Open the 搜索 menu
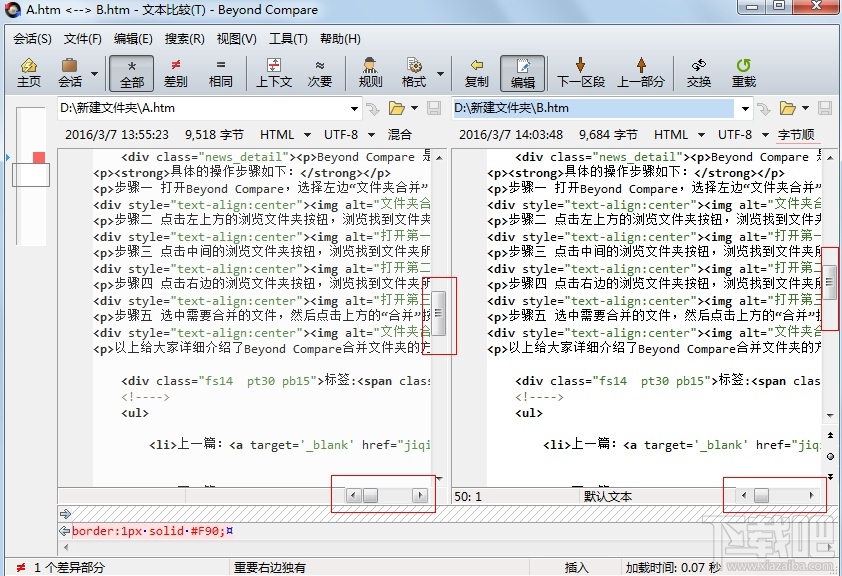Screen dimensions: 842x576 pos(185,39)
